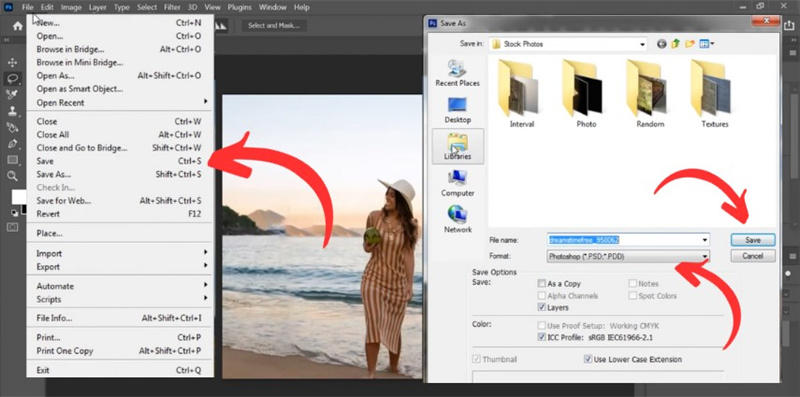Screen dimensions: 800x397
Task: Click the File name text field
Action: (623, 240)
